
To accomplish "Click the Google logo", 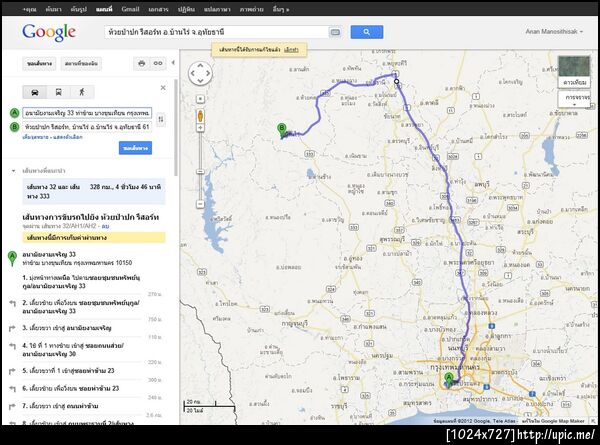I will (x=49, y=33).
